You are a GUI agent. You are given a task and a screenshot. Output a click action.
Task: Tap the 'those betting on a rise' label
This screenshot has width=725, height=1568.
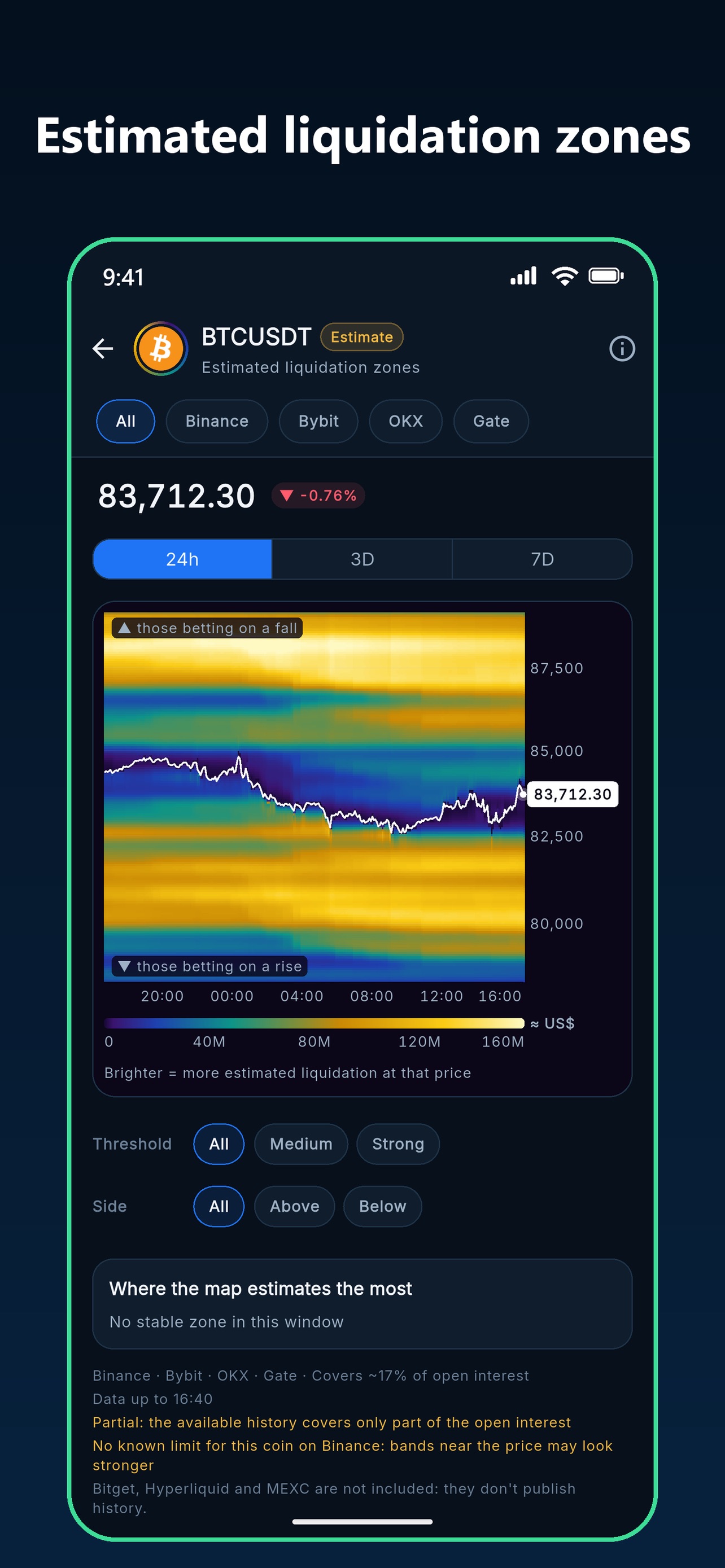(x=209, y=967)
